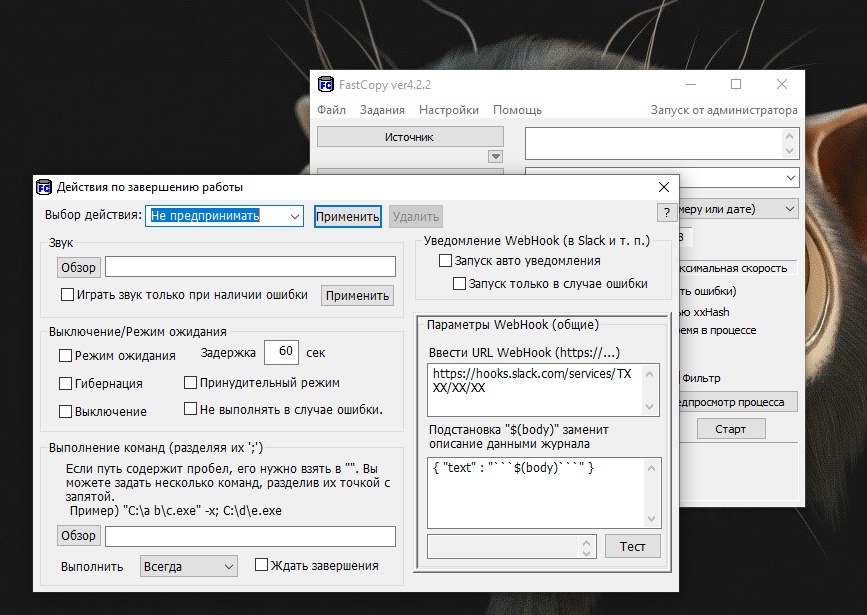The width and height of the screenshot is (867, 615).
Task: Click Применить in the sound section
Action: pos(357,295)
